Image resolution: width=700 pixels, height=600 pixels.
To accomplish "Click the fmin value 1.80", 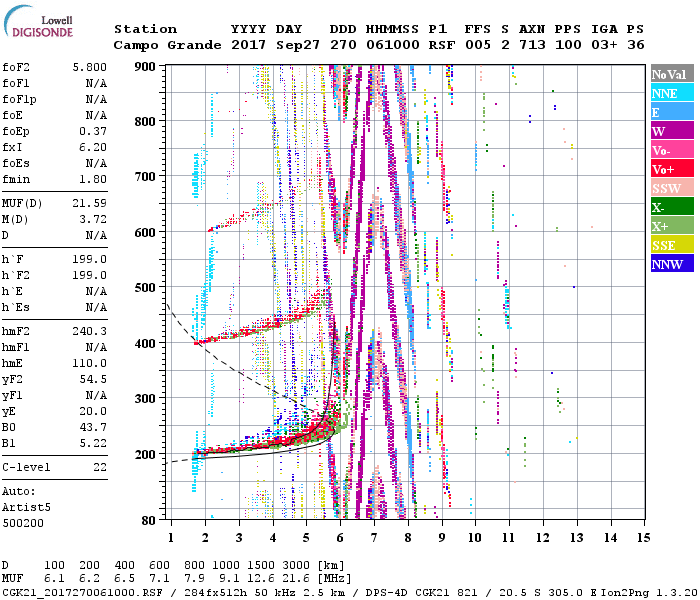I will tap(93, 179).
